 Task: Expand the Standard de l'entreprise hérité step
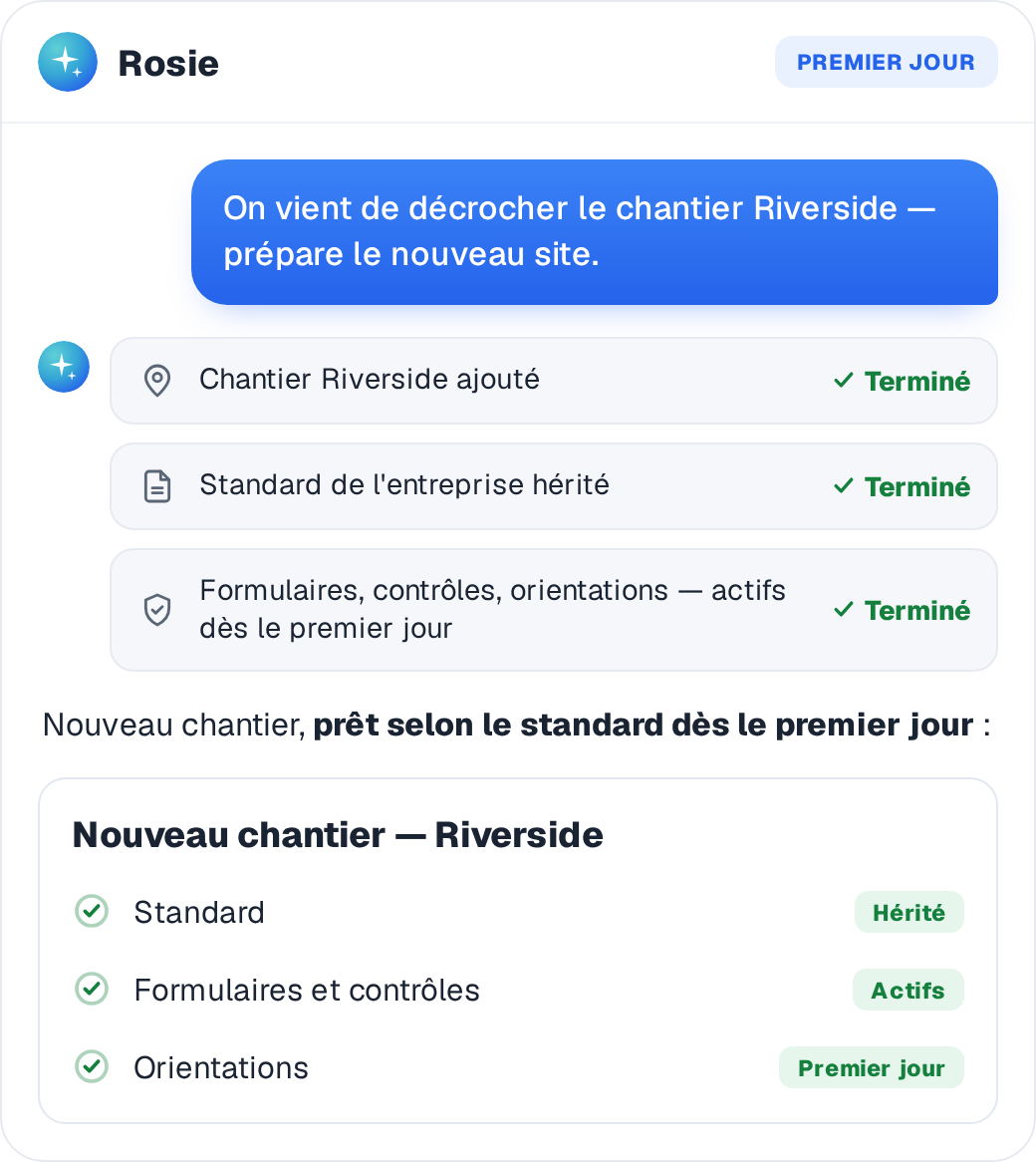coord(554,487)
